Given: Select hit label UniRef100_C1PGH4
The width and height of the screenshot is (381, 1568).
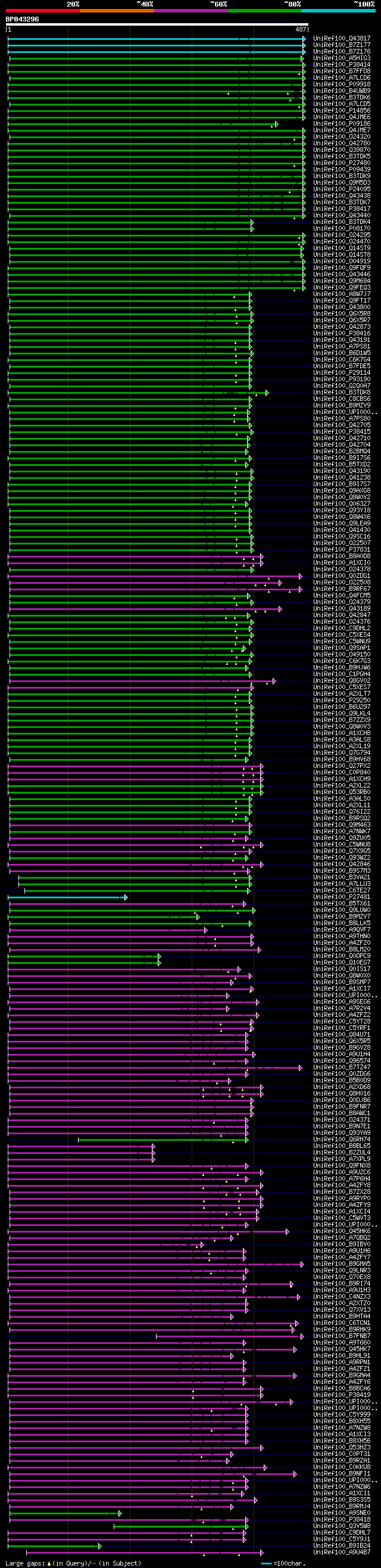Looking at the screenshot, I should 342,674.
